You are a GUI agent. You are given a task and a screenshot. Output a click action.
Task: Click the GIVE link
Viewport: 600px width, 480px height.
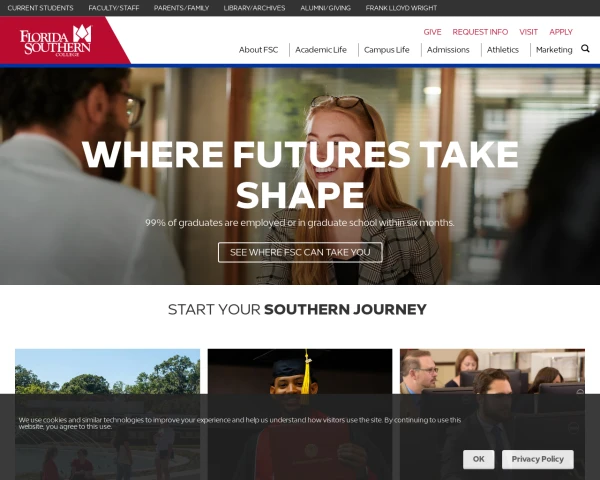pos(432,32)
